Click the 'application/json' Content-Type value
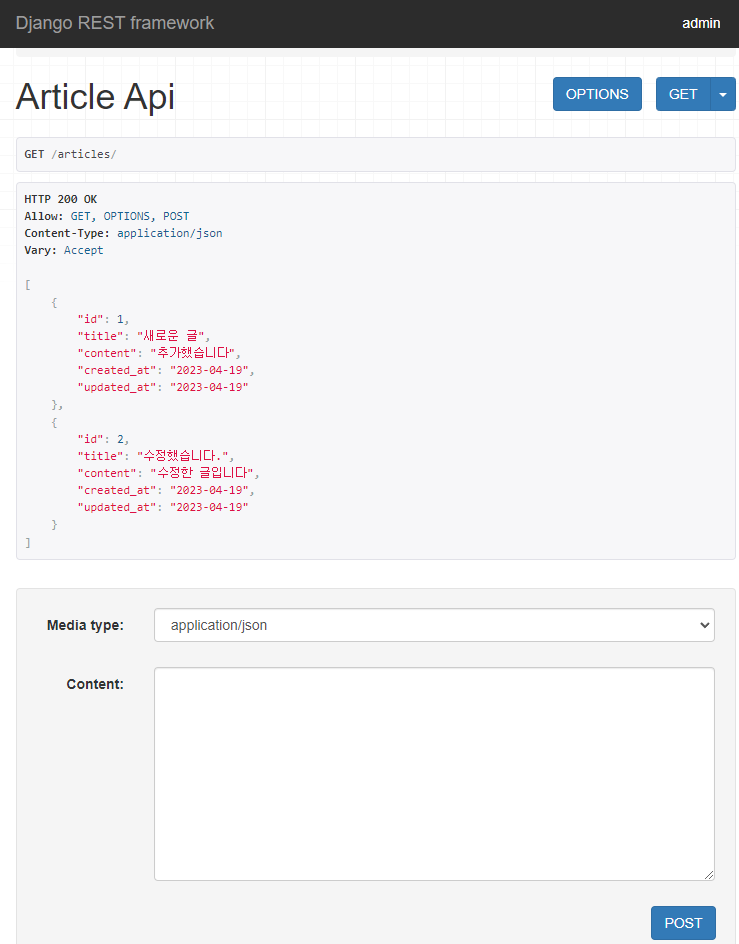 pos(169,233)
